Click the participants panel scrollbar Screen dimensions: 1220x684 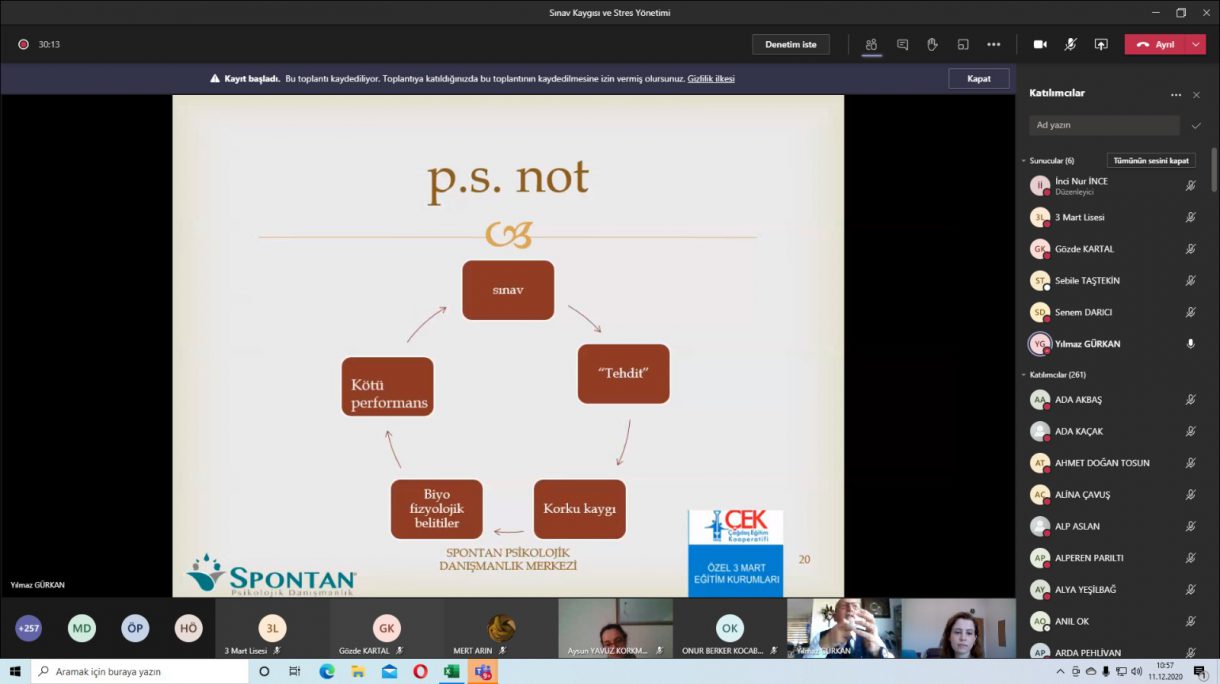[1214, 171]
